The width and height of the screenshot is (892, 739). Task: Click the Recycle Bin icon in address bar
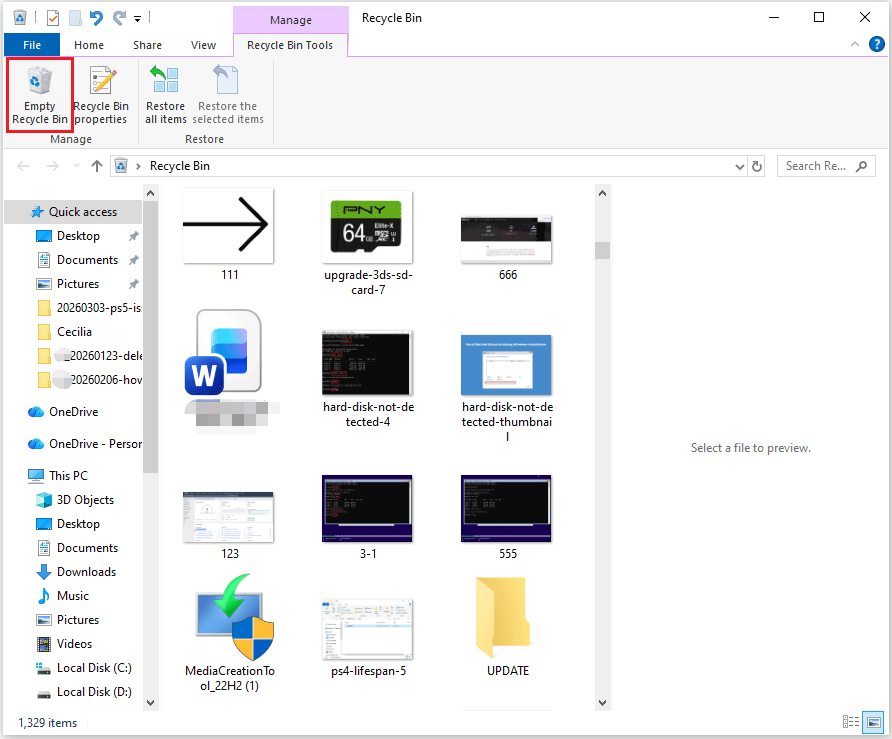click(x=122, y=166)
